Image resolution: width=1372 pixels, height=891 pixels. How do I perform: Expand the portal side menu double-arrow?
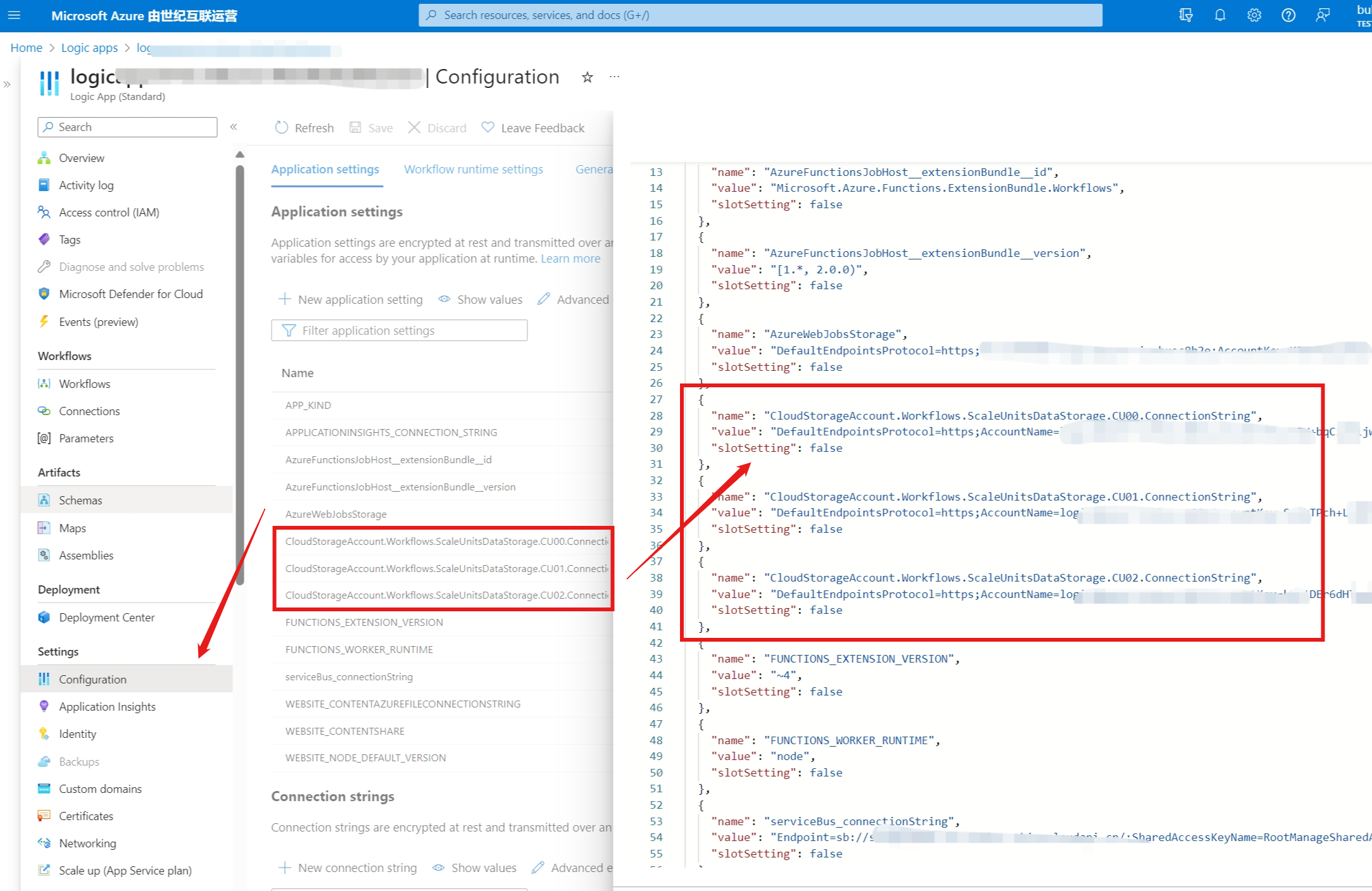7,84
